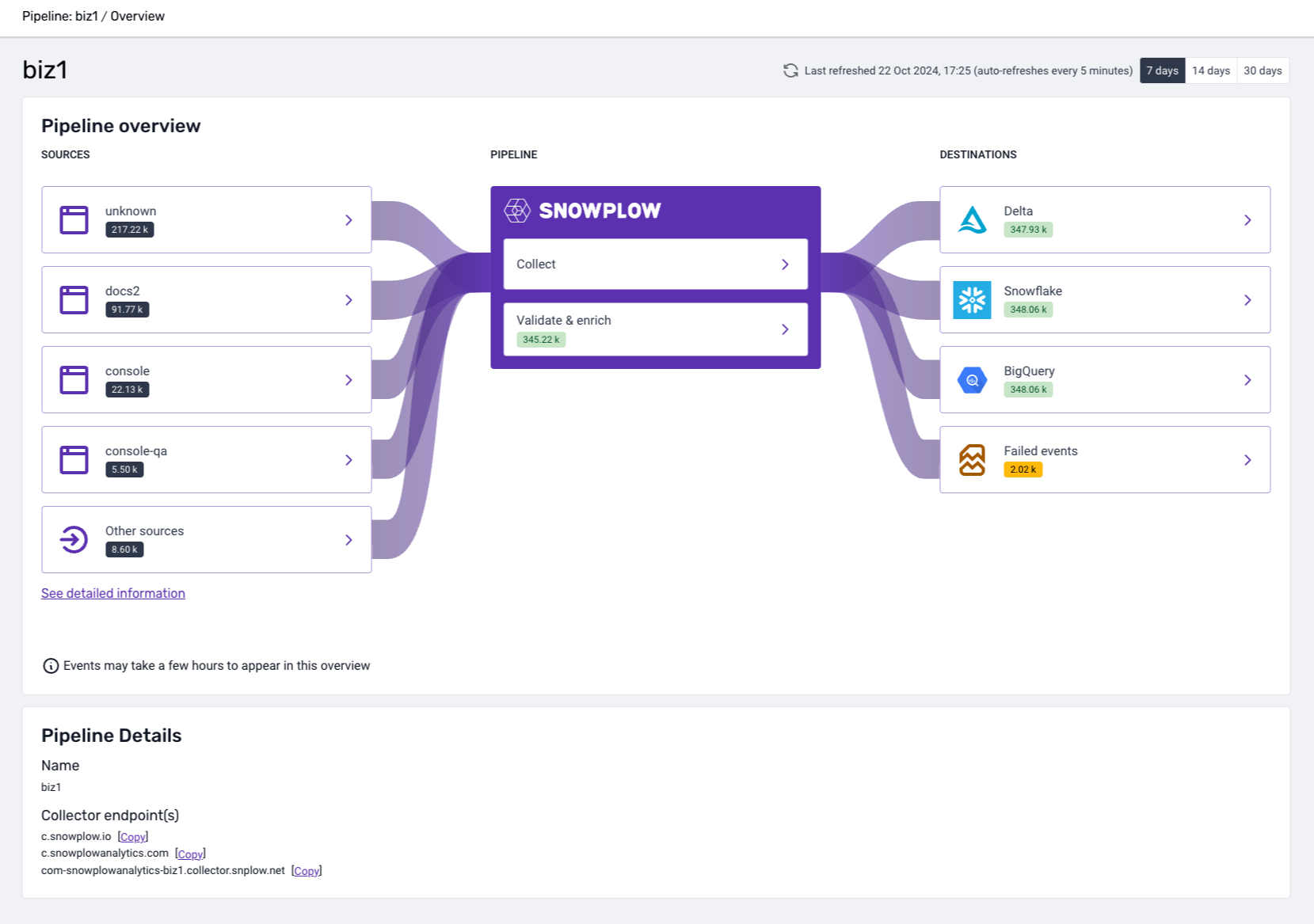Screen dimensions: 1314x924
Task: Click the window icon for console-qa source
Action: [74, 460]
